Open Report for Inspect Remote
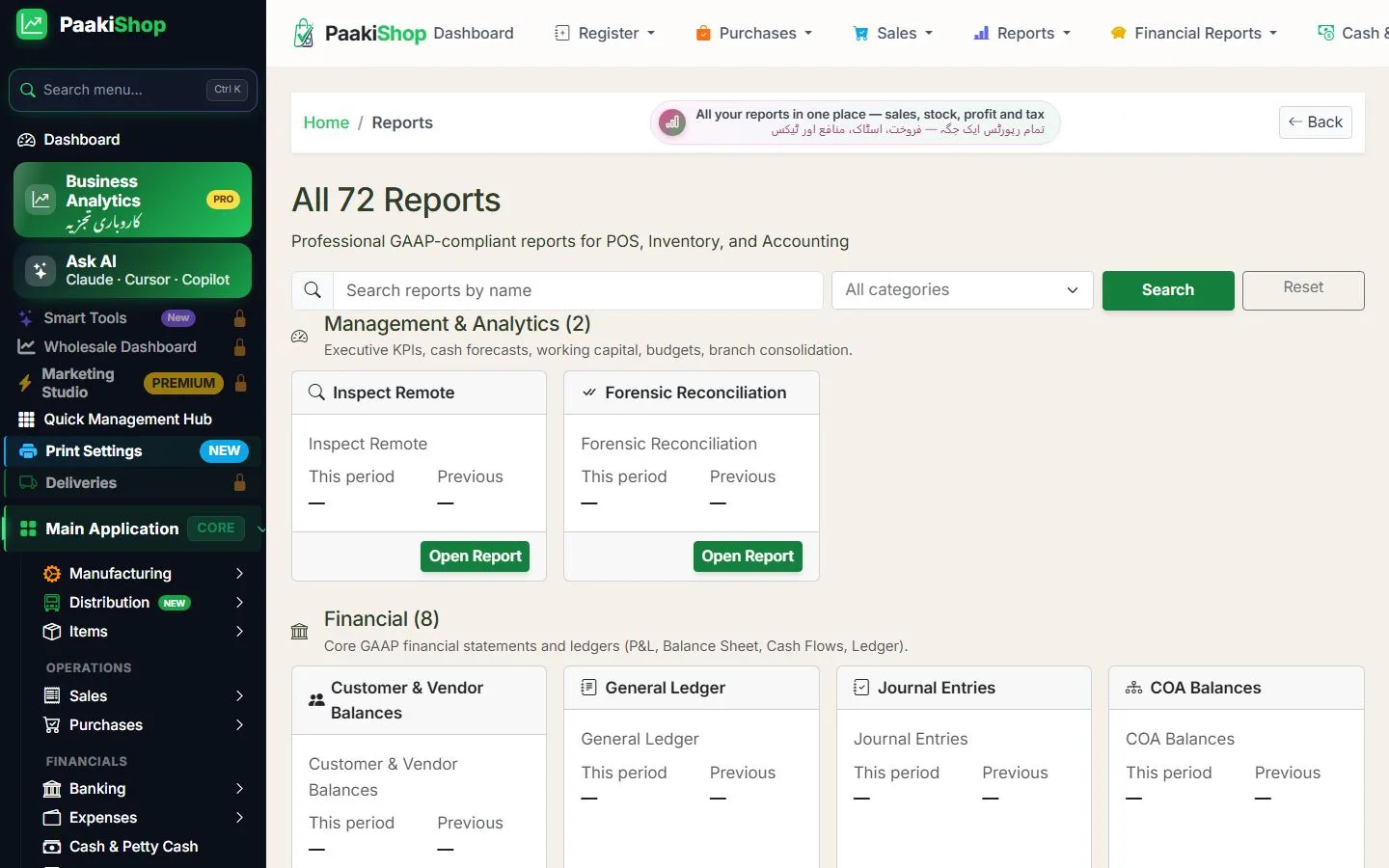 point(475,556)
